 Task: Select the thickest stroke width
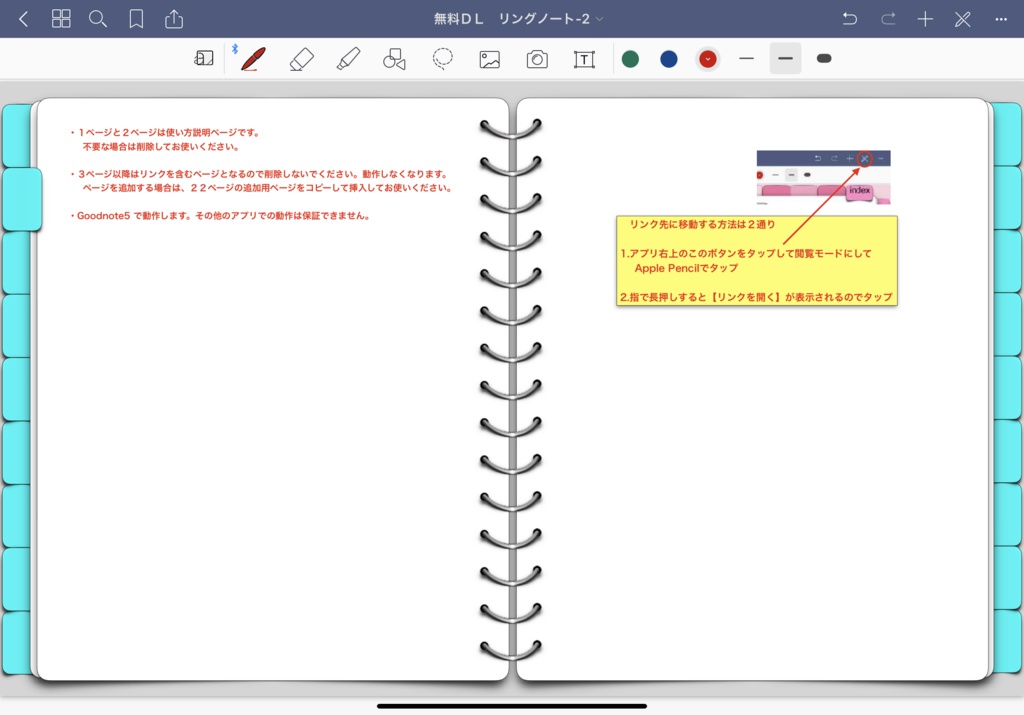click(824, 59)
